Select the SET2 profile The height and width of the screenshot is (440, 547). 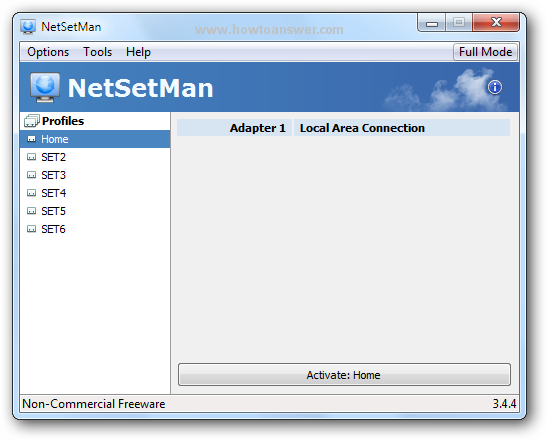(x=95, y=157)
